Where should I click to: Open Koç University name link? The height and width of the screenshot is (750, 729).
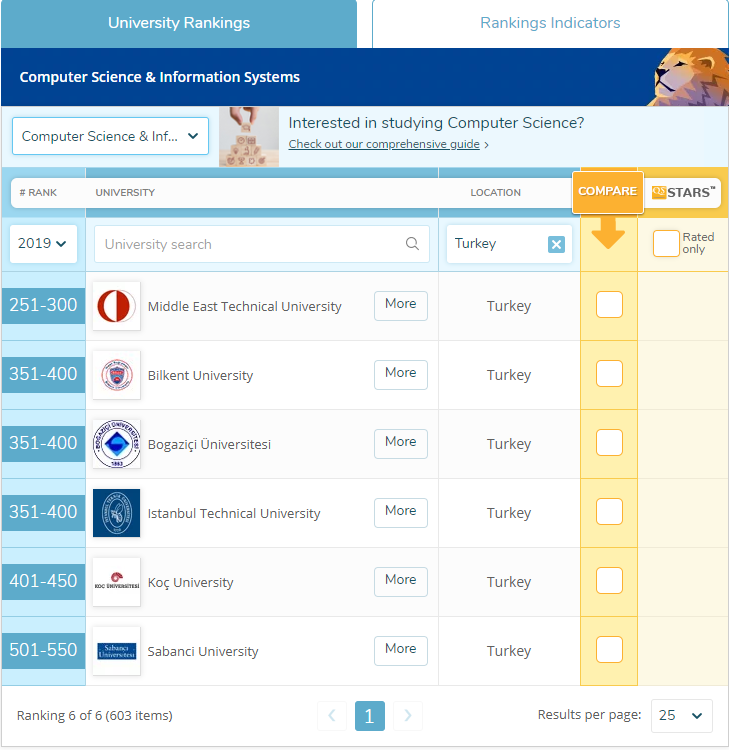(x=190, y=583)
